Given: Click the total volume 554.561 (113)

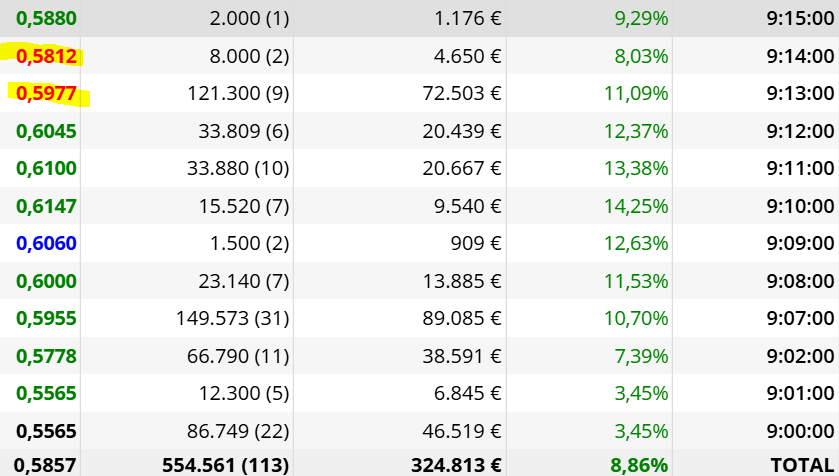Looking at the screenshot, I should point(225,465).
